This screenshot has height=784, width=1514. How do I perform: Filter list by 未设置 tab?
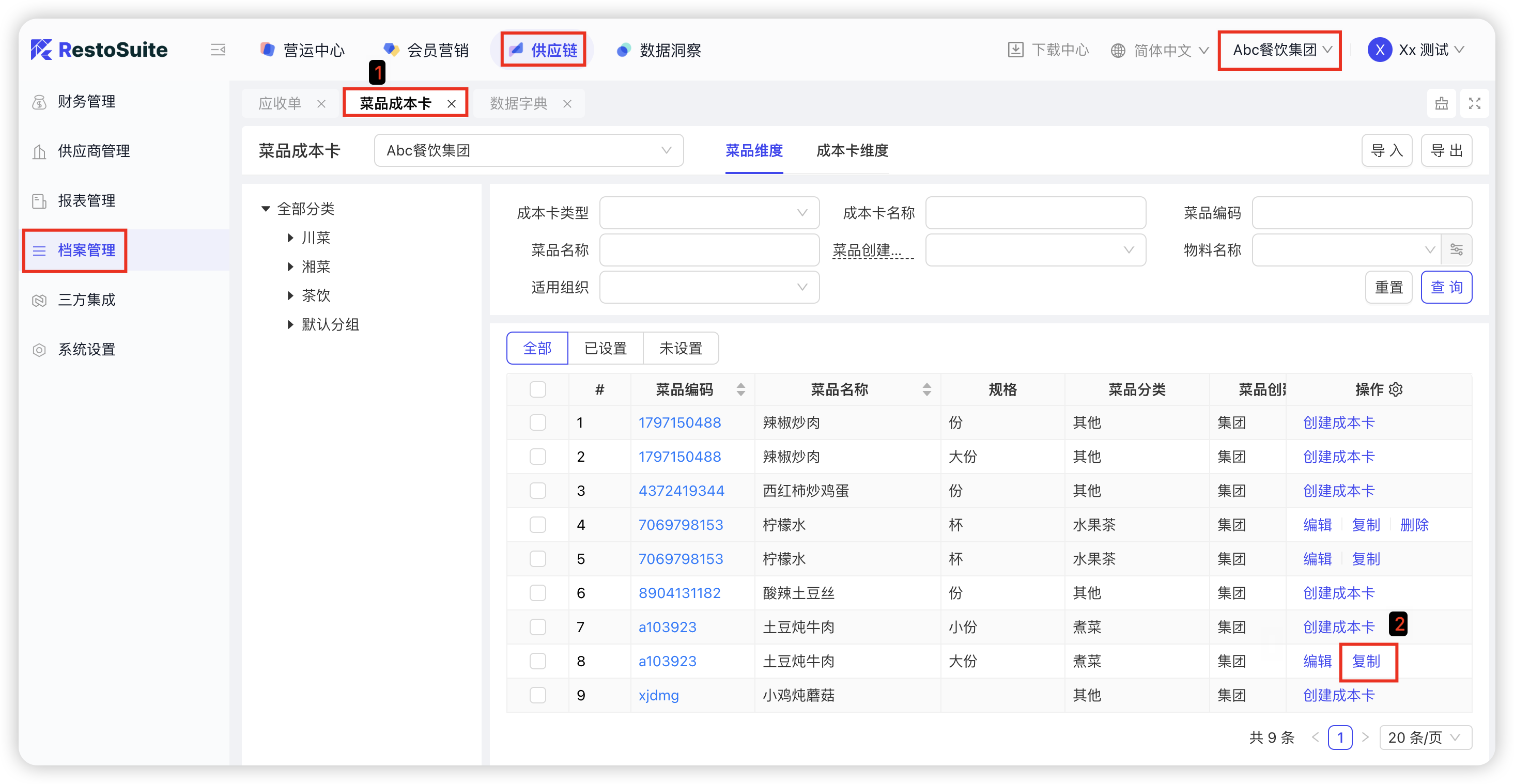pyautogui.click(x=680, y=348)
